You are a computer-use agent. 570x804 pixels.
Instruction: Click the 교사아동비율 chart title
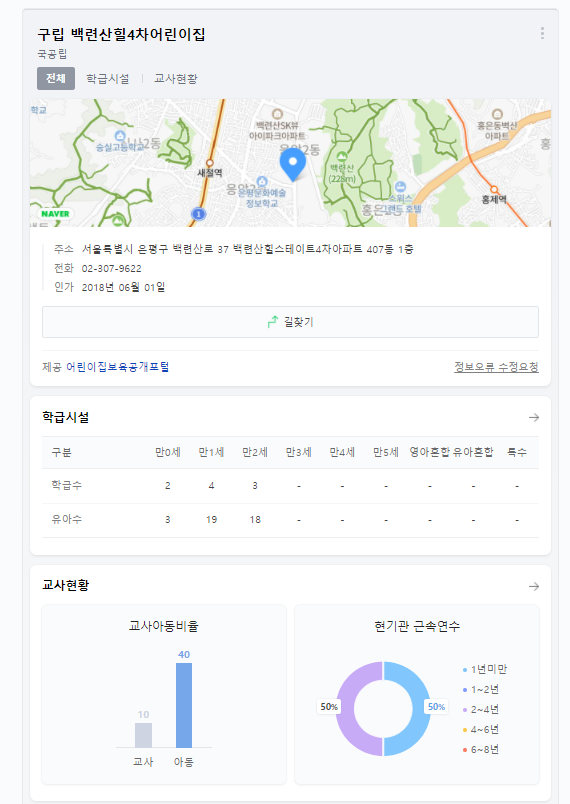[x=164, y=626]
